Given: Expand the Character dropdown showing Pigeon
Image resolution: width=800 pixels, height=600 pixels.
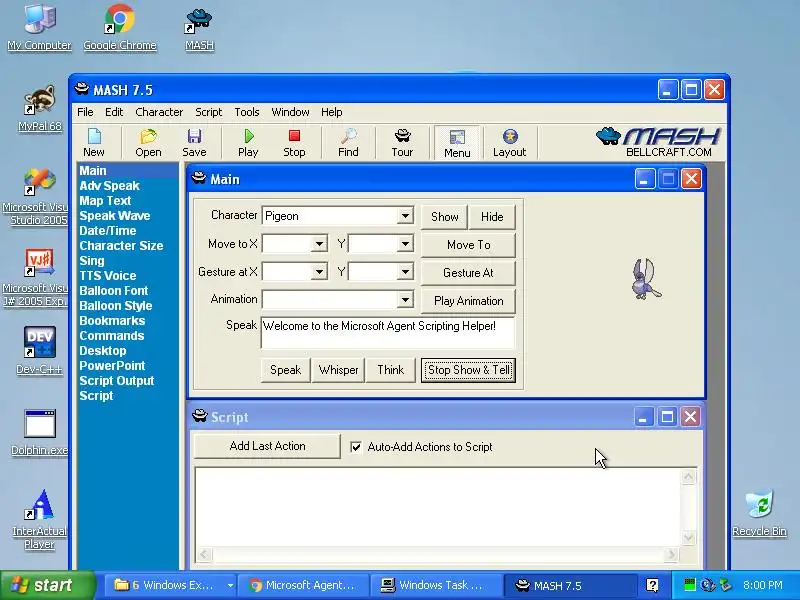Looking at the screenshot, I should (405, 216).
